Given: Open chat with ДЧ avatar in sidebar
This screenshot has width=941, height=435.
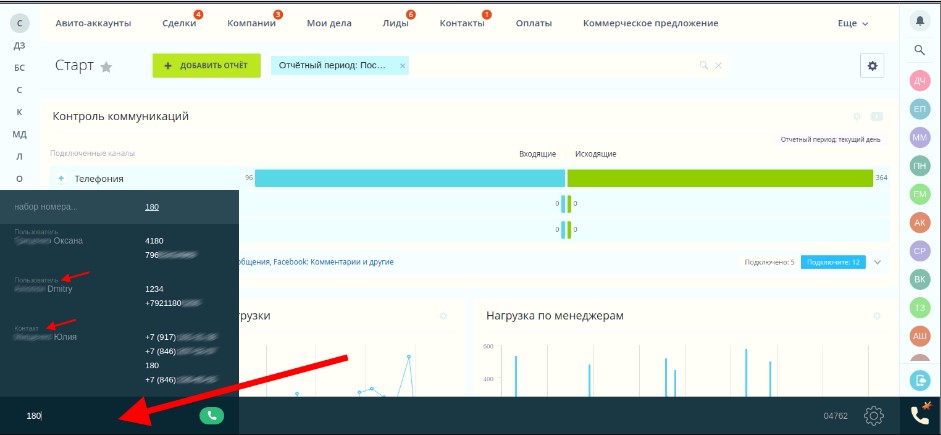Looking at the screenshot, I should pos(920,80).
